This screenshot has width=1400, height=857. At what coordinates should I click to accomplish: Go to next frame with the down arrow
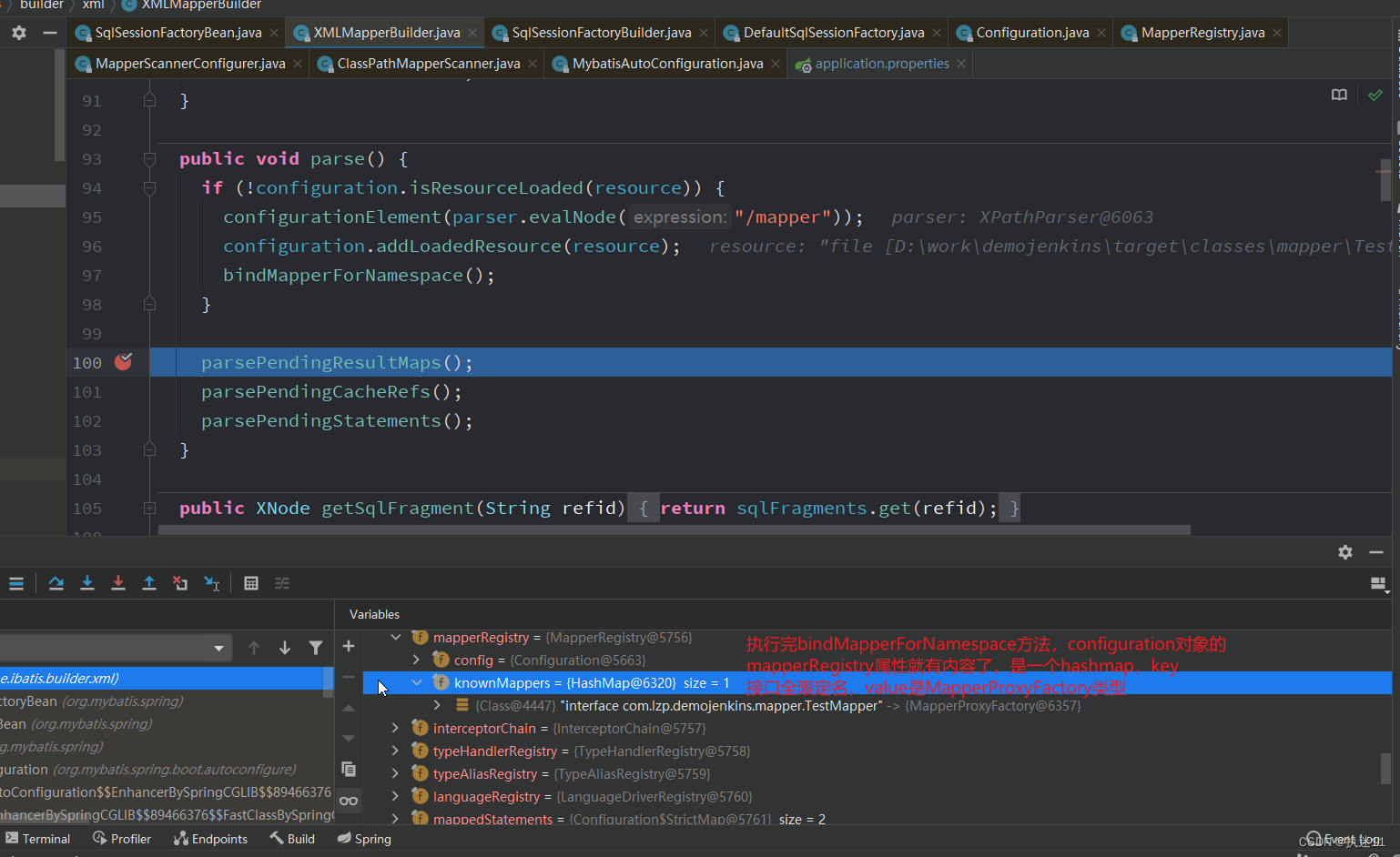point(285,648)
